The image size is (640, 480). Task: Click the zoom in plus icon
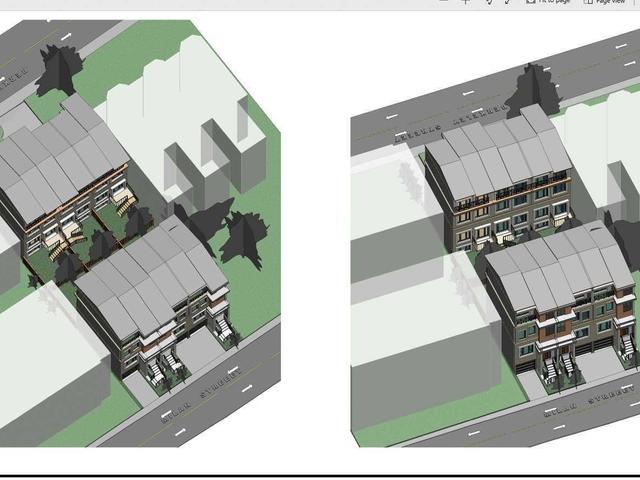pos(465,2)
